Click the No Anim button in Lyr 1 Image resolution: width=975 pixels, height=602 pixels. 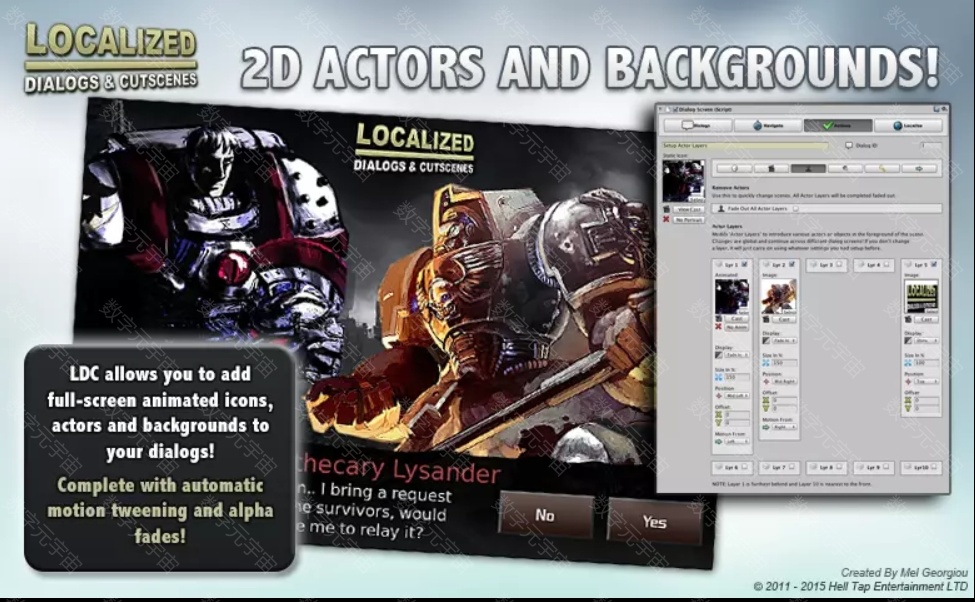(736, 327)
